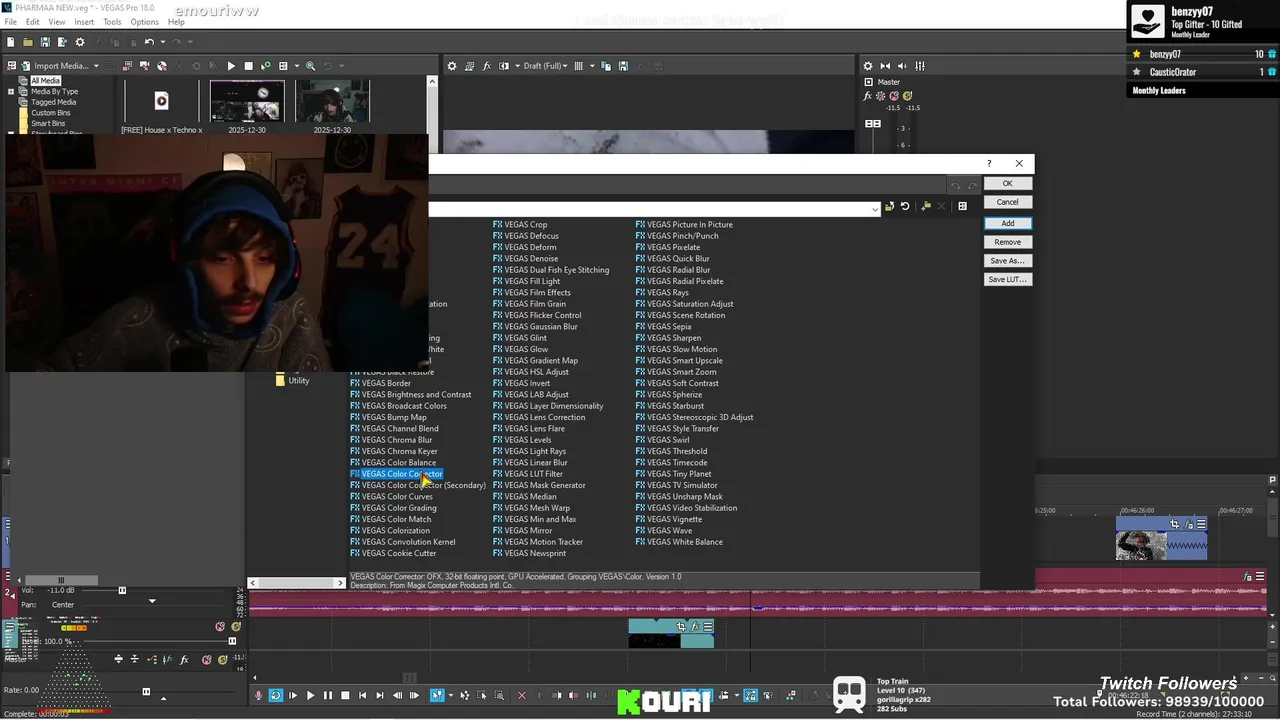Open Master FX in the Master Bus panel
1280x720 pixels.
pyautogui.click(x=868, y=96)
